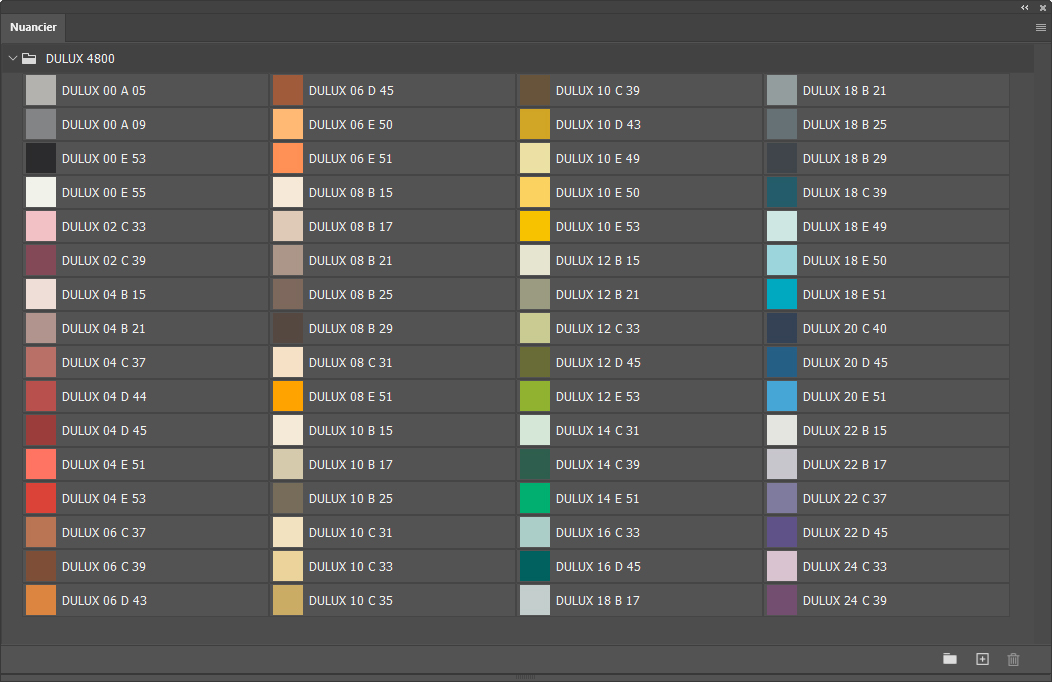The image size is (1052, 682).
Task: Choose the DULUX 18 E 51 cyan swatch
Action: tap(782, 295)
